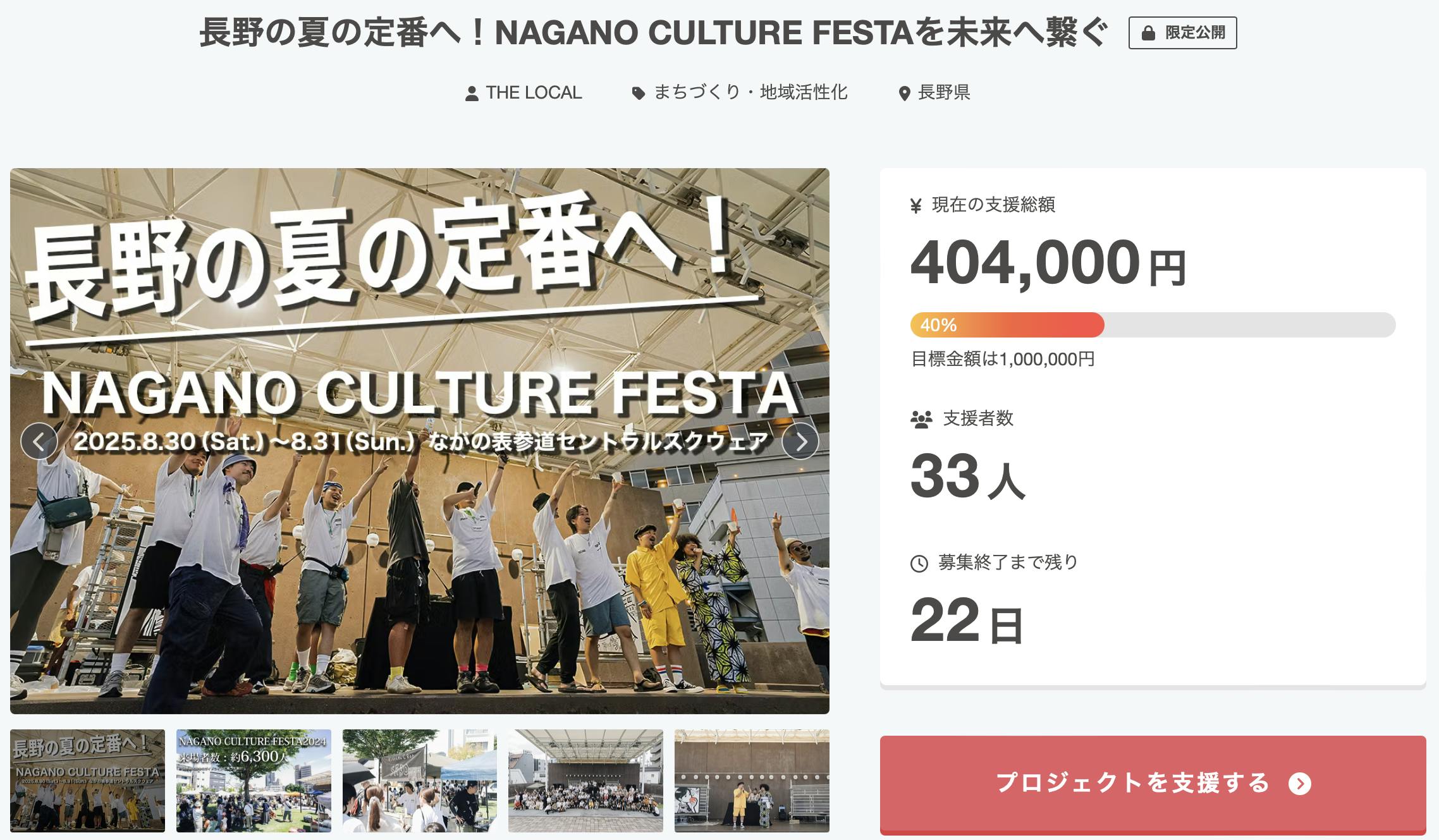Click the clock icon beside 募集終了まで残り

[919, 563]
